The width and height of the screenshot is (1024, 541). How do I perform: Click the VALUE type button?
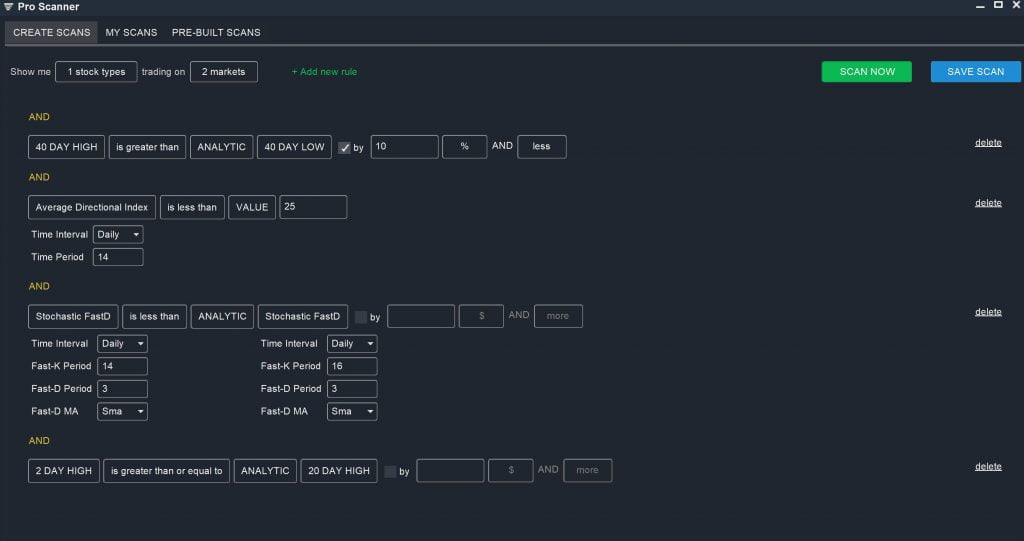pyautogui.click(x=251, y=207)
